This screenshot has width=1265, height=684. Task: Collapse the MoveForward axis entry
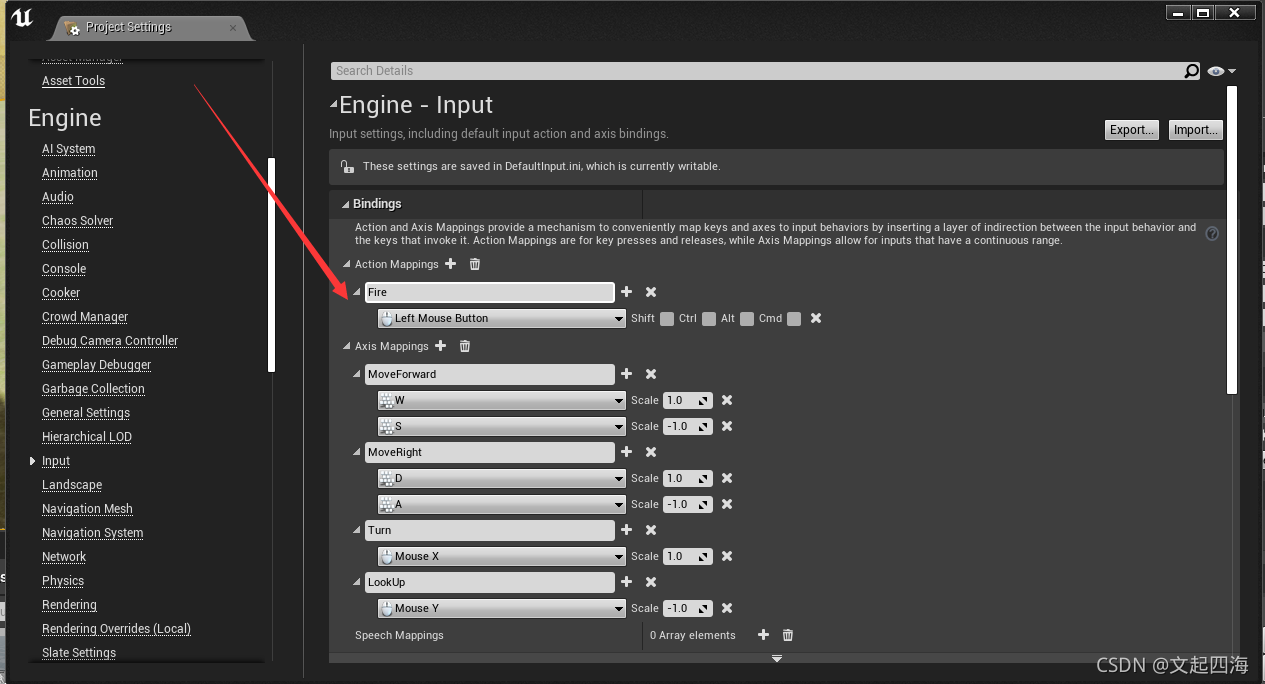pos(358,374)
